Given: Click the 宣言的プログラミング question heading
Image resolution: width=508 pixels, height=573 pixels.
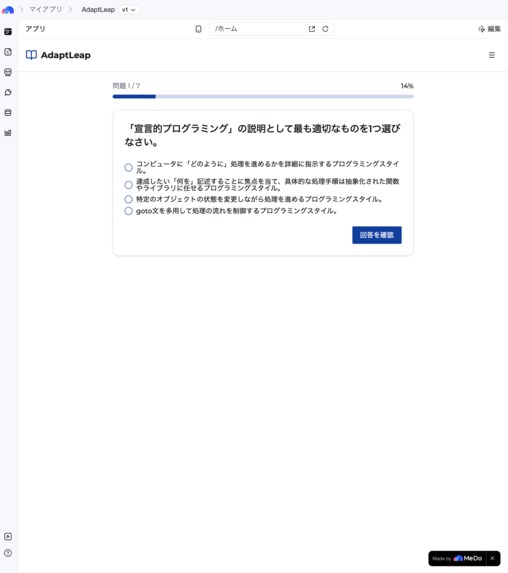Looking at the screenshot, I should [x=262, y=135].
